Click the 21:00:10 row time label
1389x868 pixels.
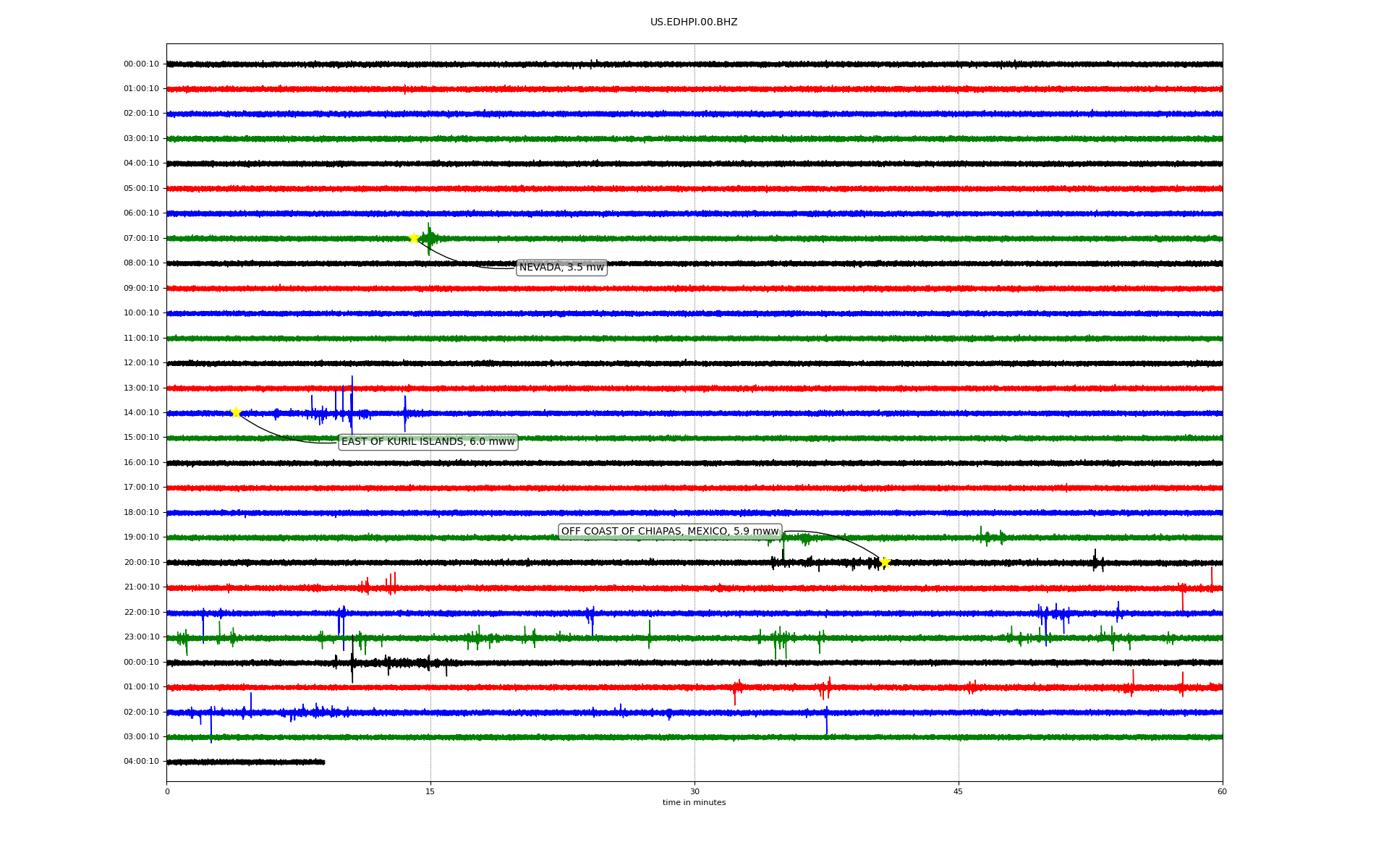click(141, 587)
